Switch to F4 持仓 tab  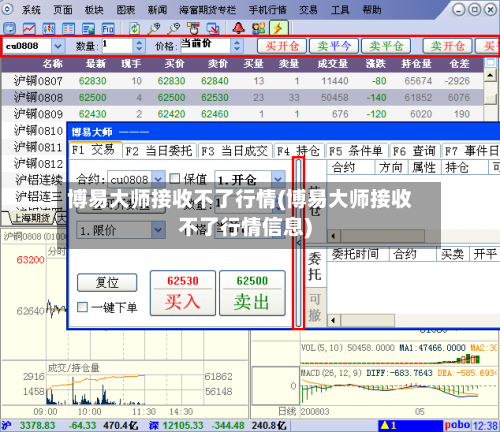pos(298,151)
